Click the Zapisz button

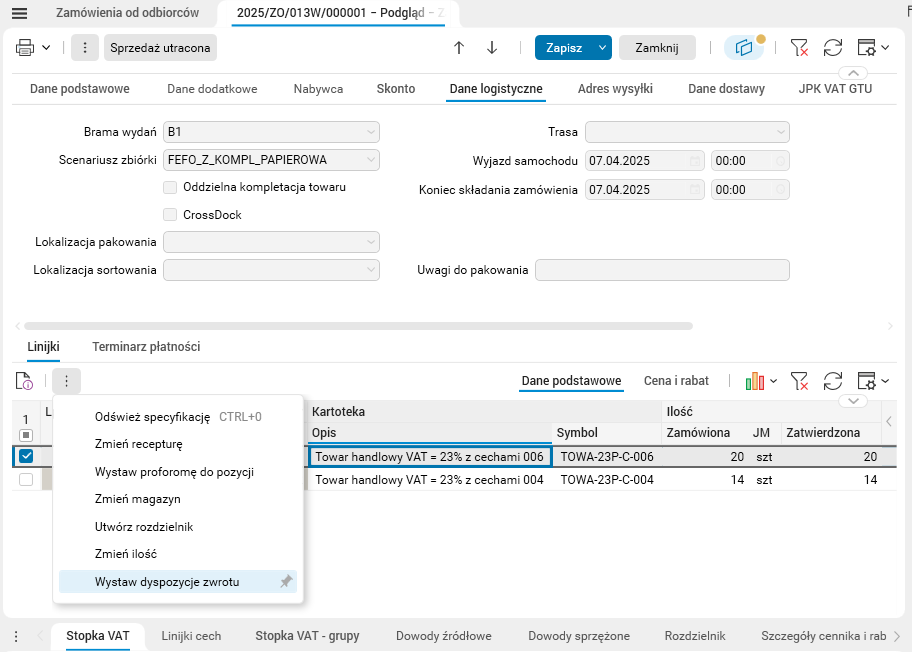(564, 48)
